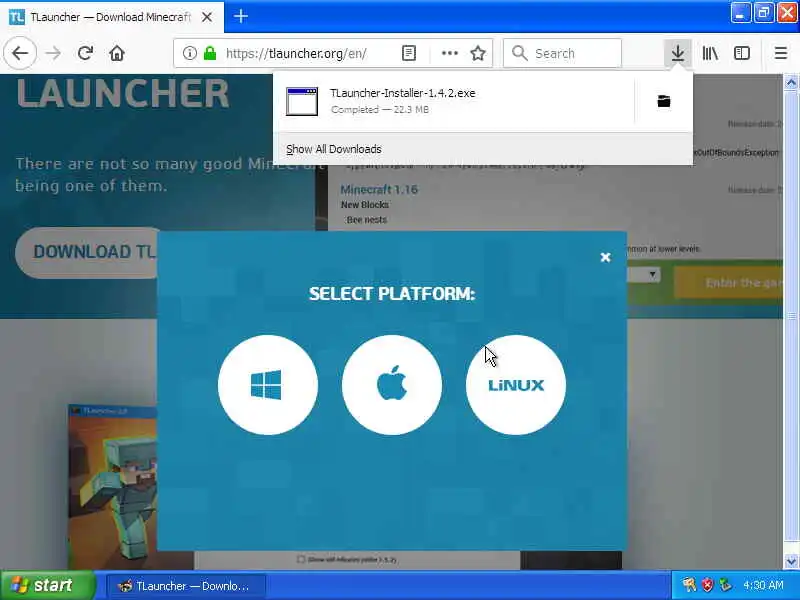Reload the current page
The width and height of the screenshot is (800, 600).
pyautogui.click(x=85, y=53)
